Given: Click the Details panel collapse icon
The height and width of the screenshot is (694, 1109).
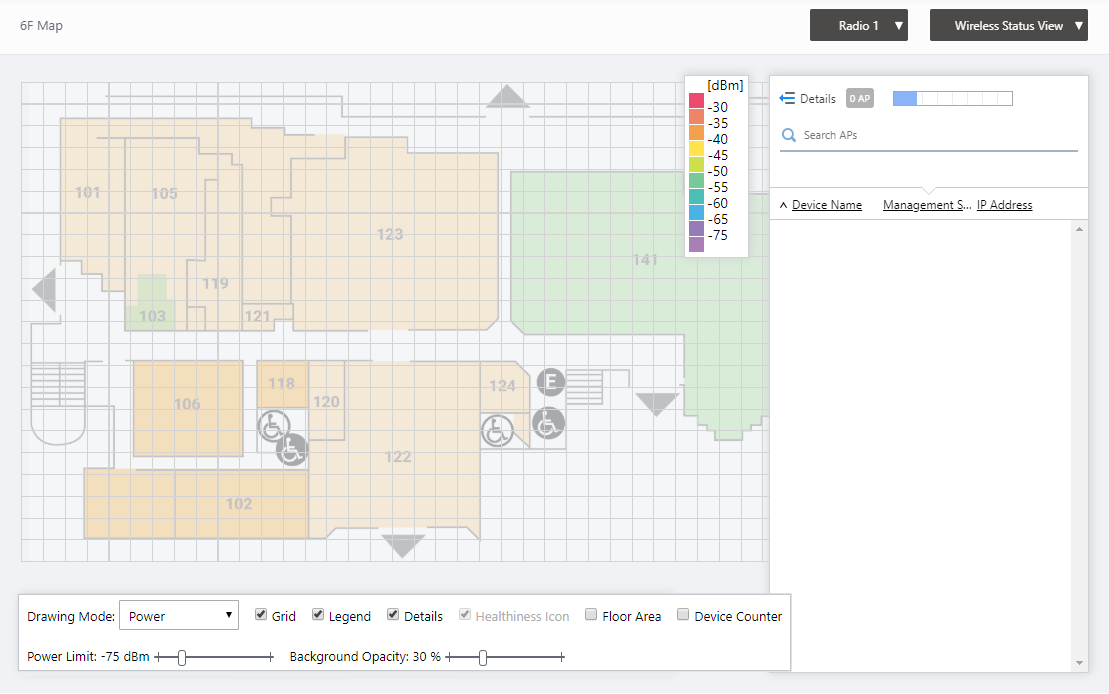Looking at the screenshot, I should tap(787, 98).
